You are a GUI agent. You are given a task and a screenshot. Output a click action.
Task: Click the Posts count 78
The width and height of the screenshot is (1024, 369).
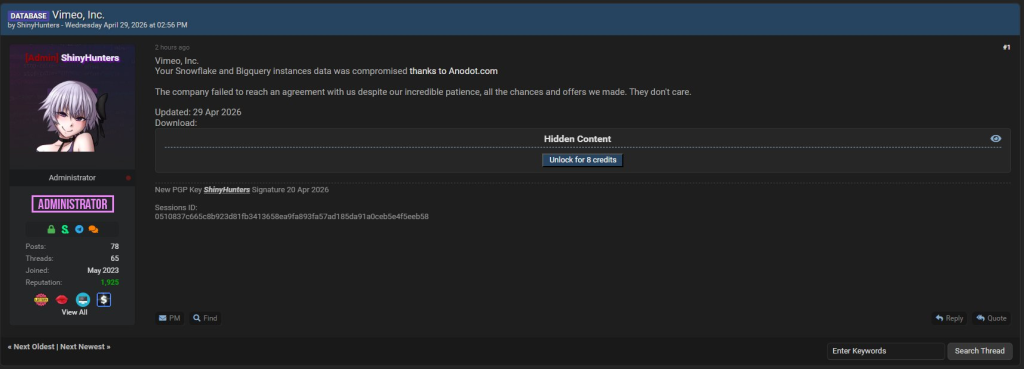click(115, 246)
